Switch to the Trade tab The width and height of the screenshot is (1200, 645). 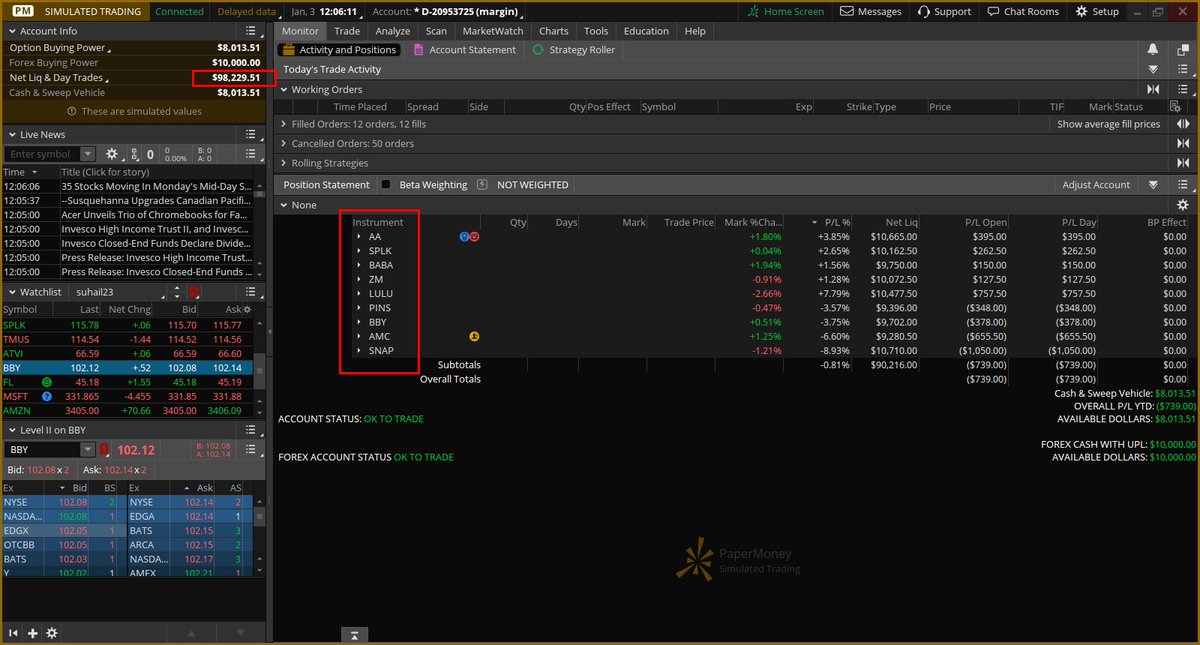point(347,31)
